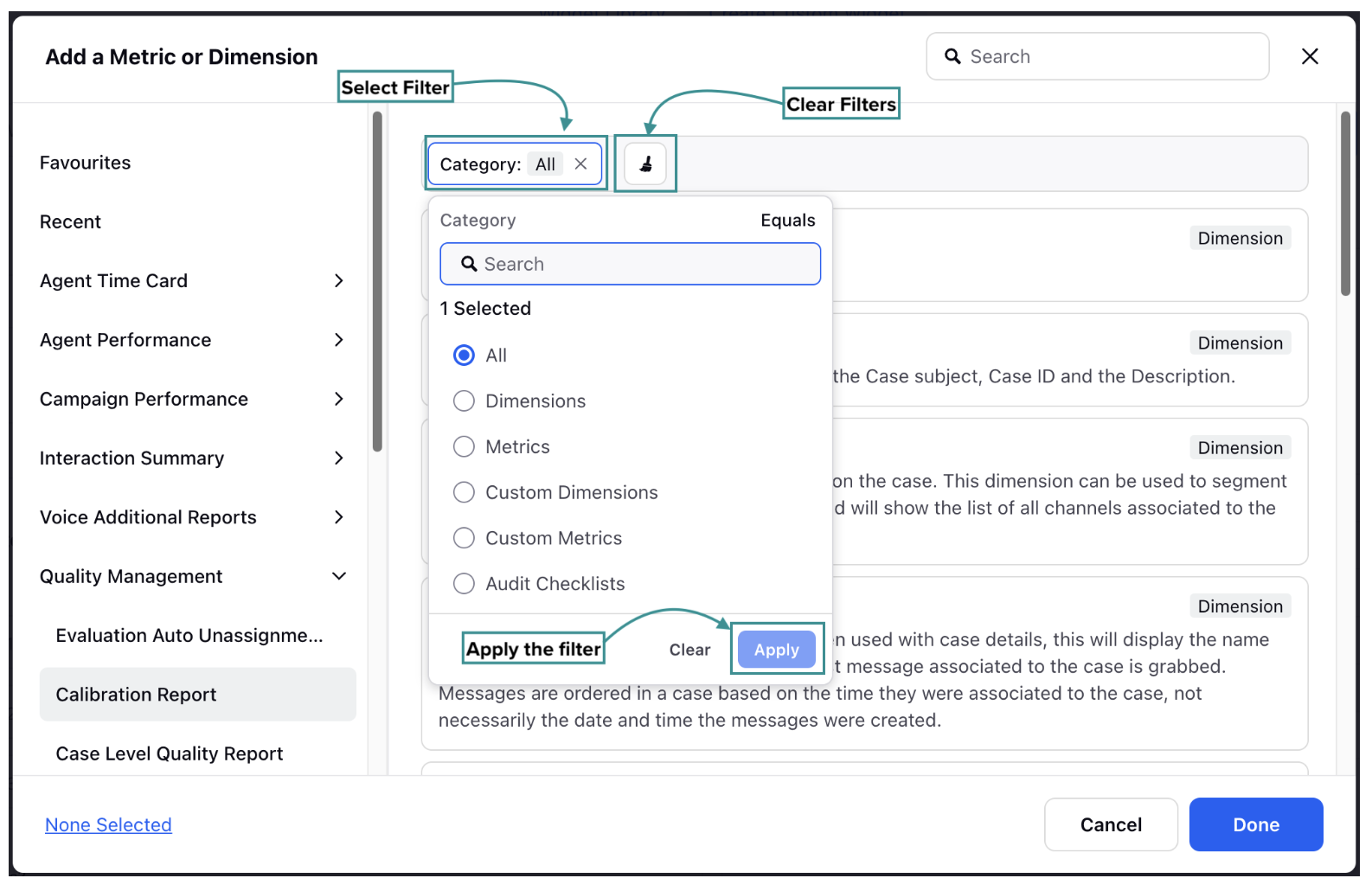This screenshot has height=891, width=1372.
Task: Click the Cancel button
Action: [1111, 825]
